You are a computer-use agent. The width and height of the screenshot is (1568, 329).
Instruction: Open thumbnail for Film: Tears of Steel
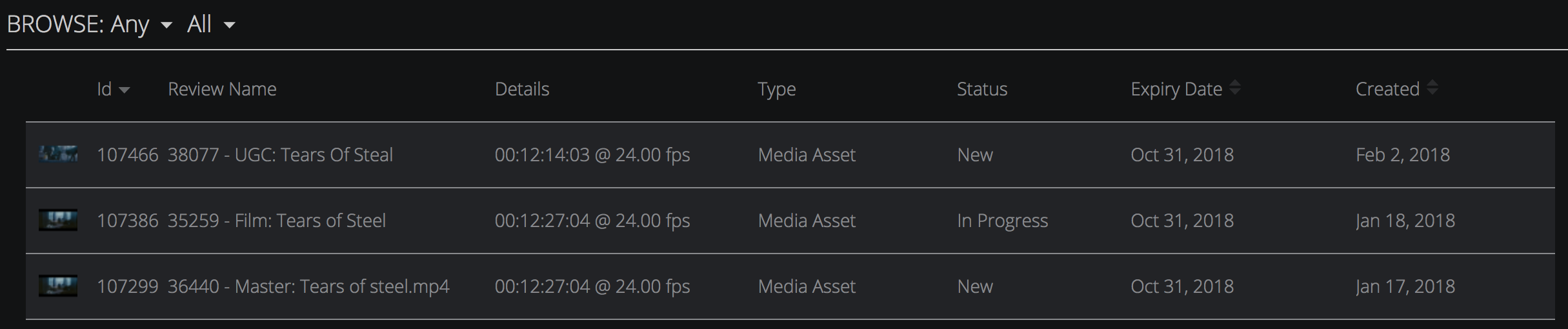58,221
